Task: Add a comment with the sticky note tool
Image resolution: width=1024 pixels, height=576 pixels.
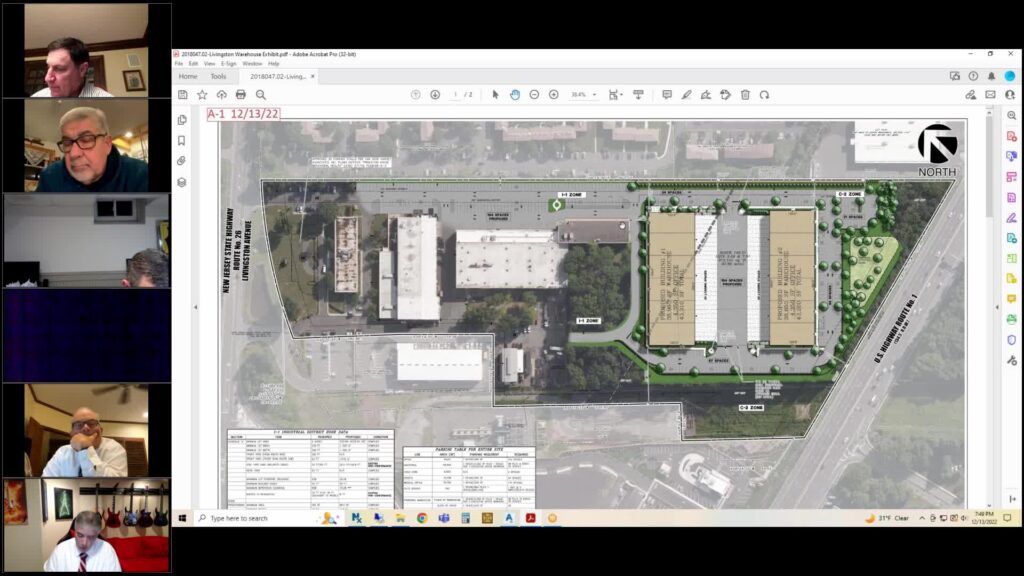Action: coord(667,95)
